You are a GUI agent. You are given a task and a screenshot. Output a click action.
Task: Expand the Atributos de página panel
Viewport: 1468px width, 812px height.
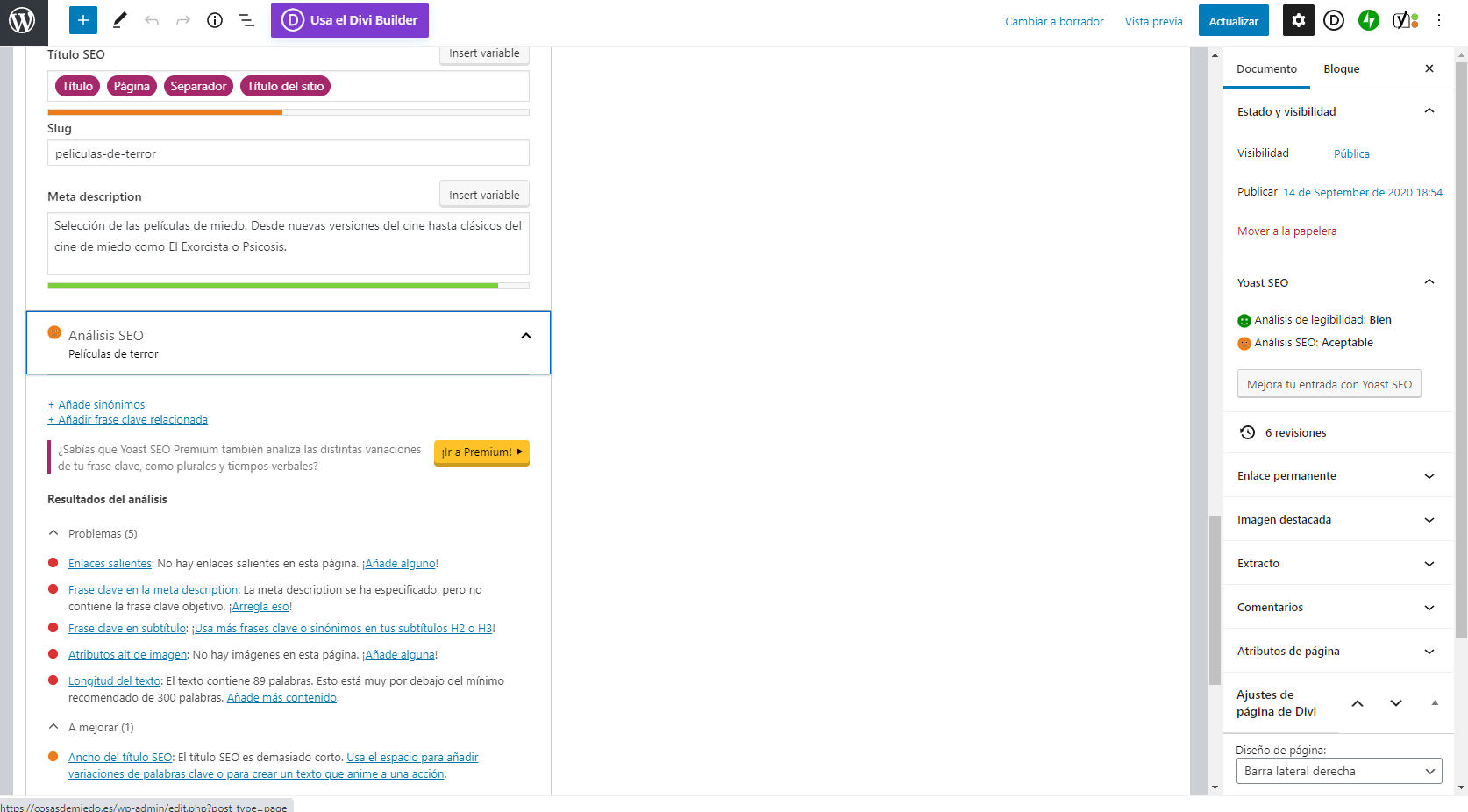point(1338,652)
